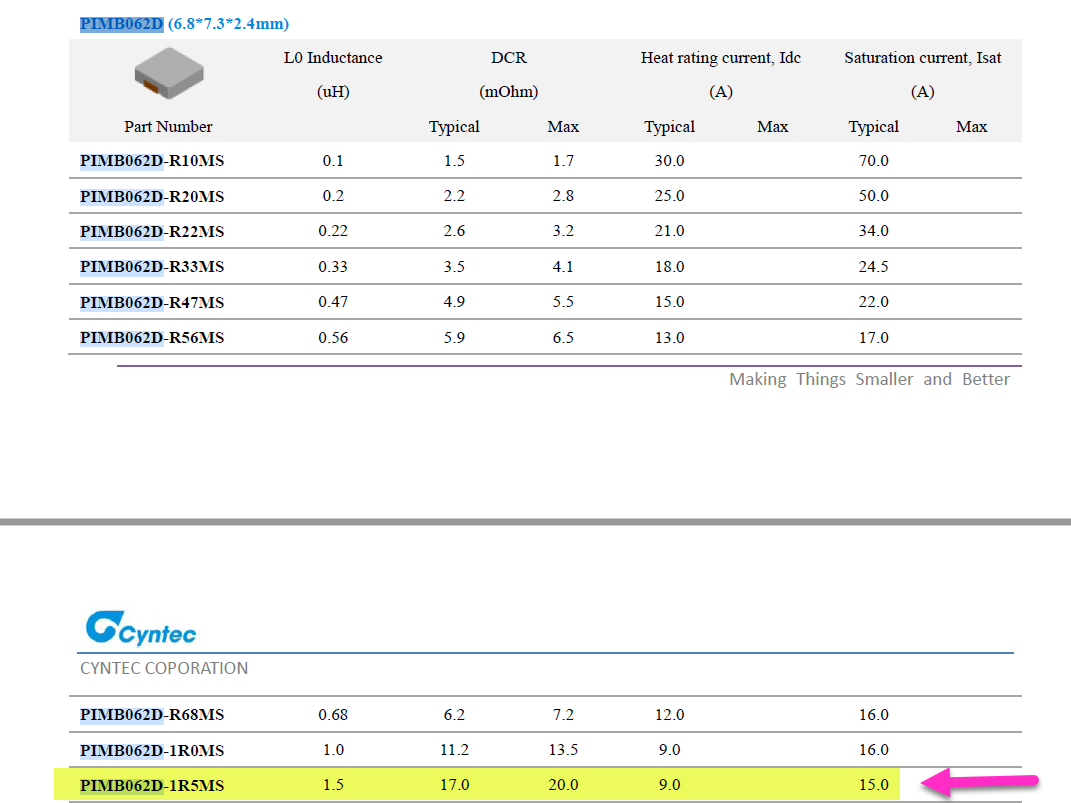The height and width of the screenshot is (803, 1071).
Task: Click heat rating current value 12.0
Action: [669, 715]
